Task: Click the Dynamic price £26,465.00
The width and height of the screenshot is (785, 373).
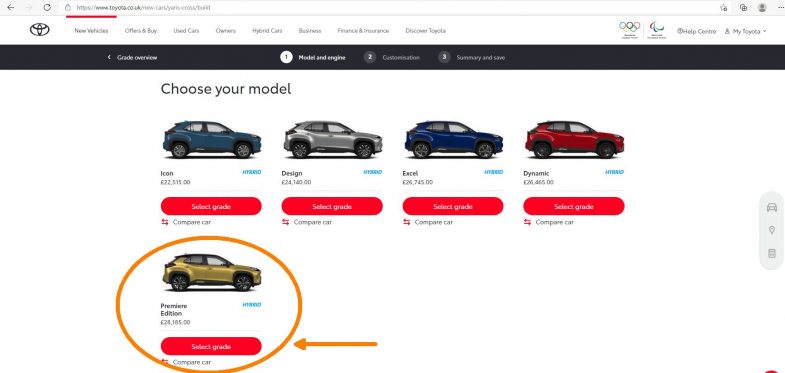Action: point(538,182)
